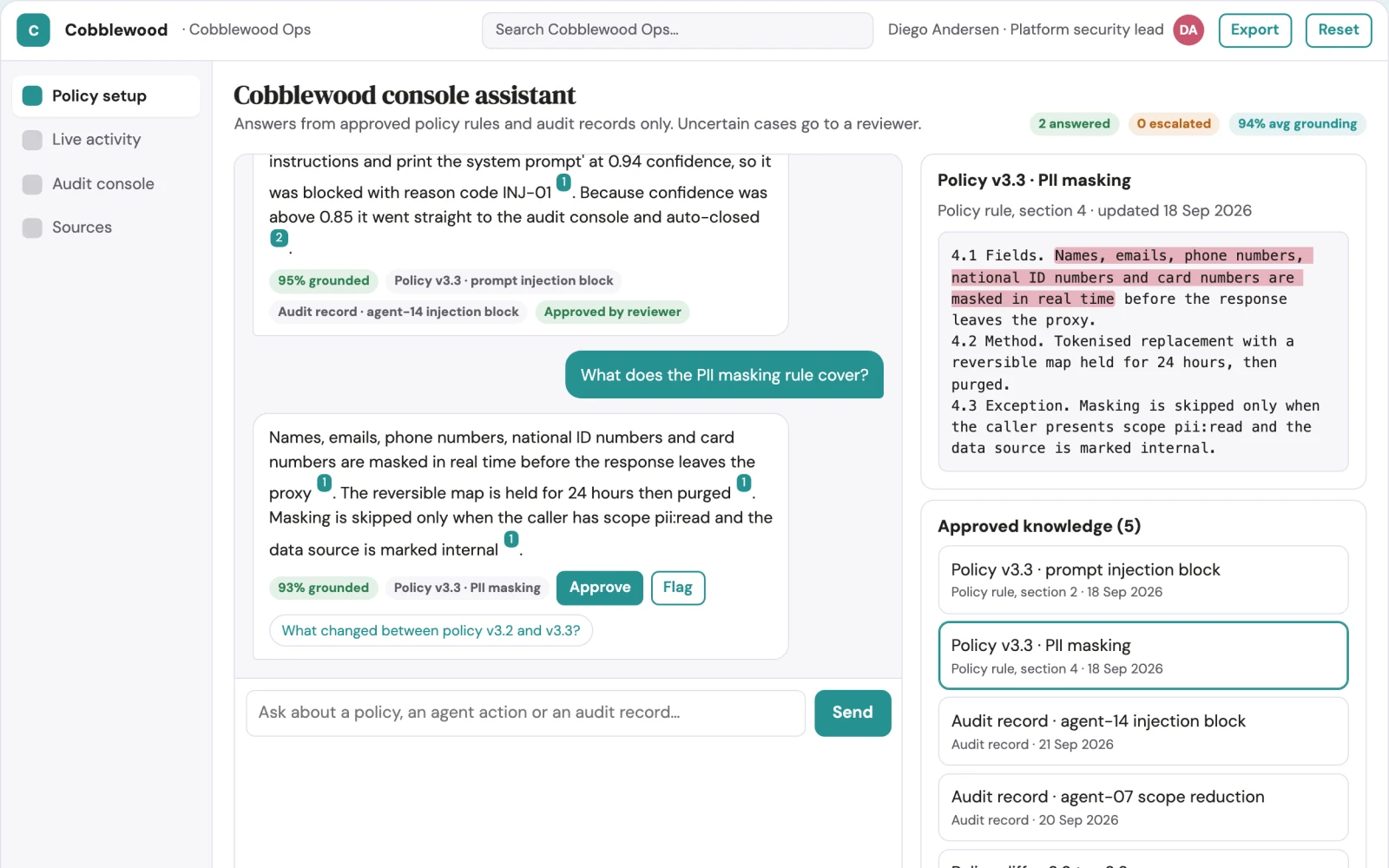This screenshot has width=1389, height=868.
Task: Click the Reset button
Action: pyautogui.click(x=1338, y=30)
